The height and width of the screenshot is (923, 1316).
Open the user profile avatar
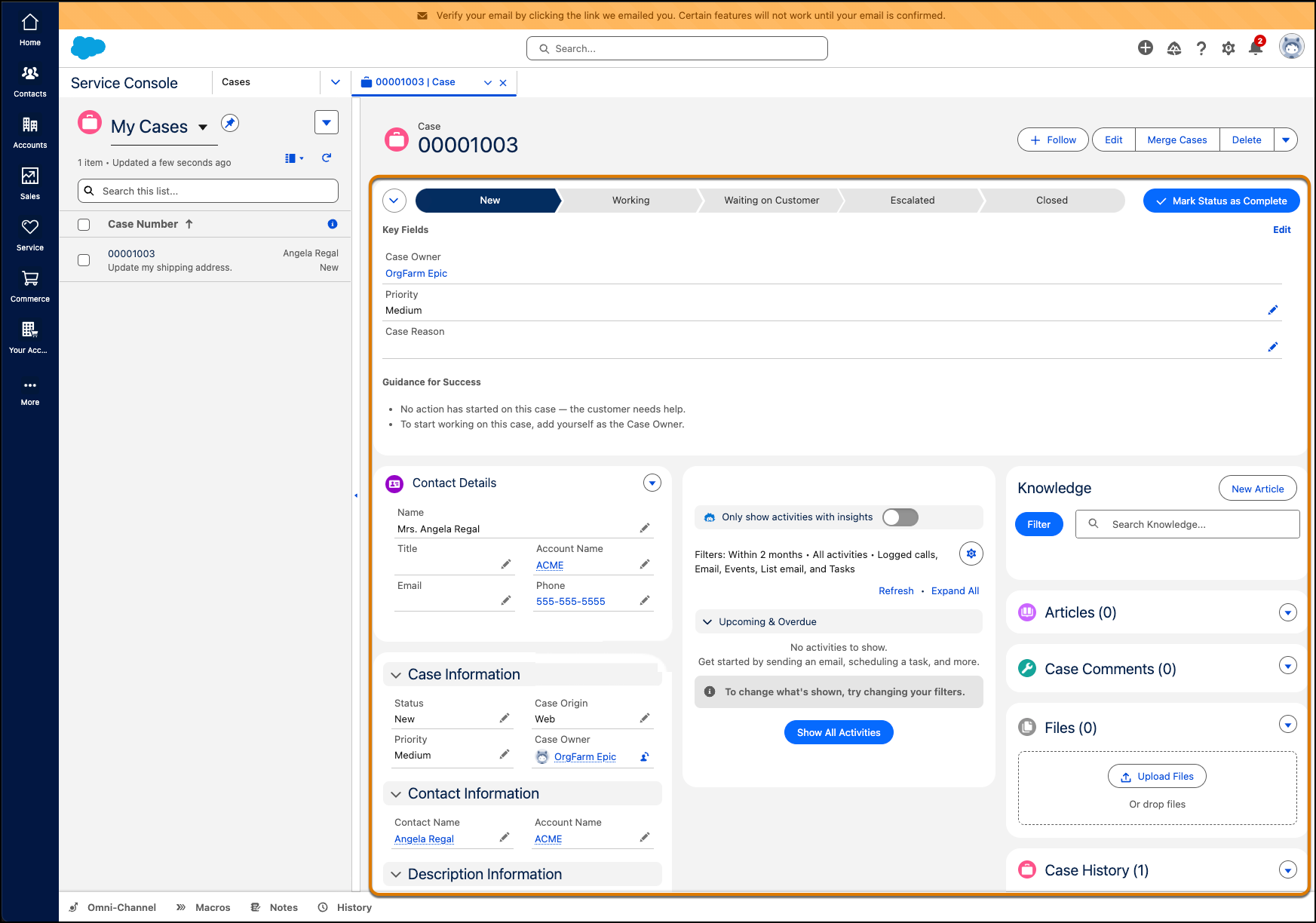(x=1292, y=47)
